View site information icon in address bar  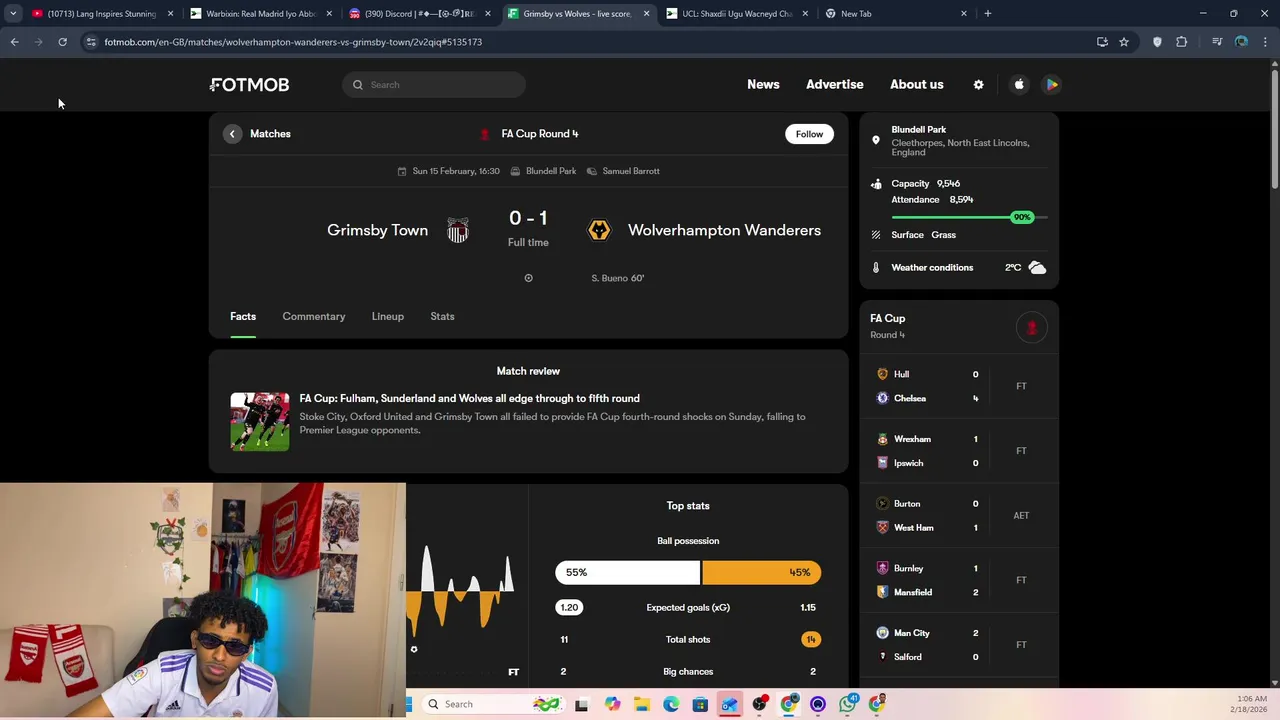(91, 42)
